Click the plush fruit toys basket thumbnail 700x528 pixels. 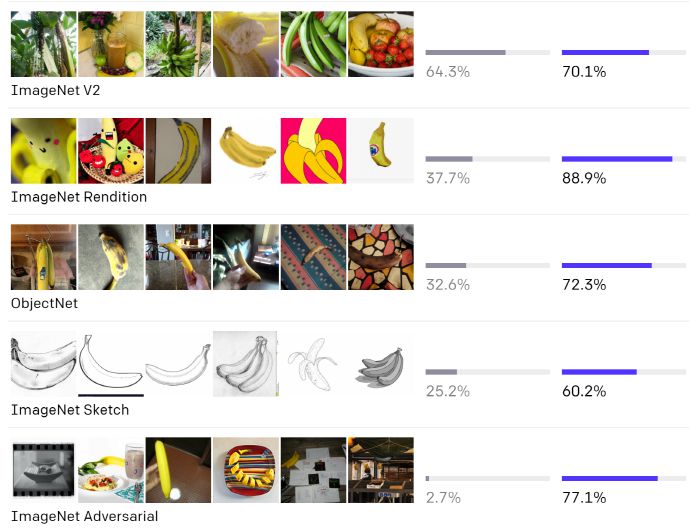click(111, 150)
